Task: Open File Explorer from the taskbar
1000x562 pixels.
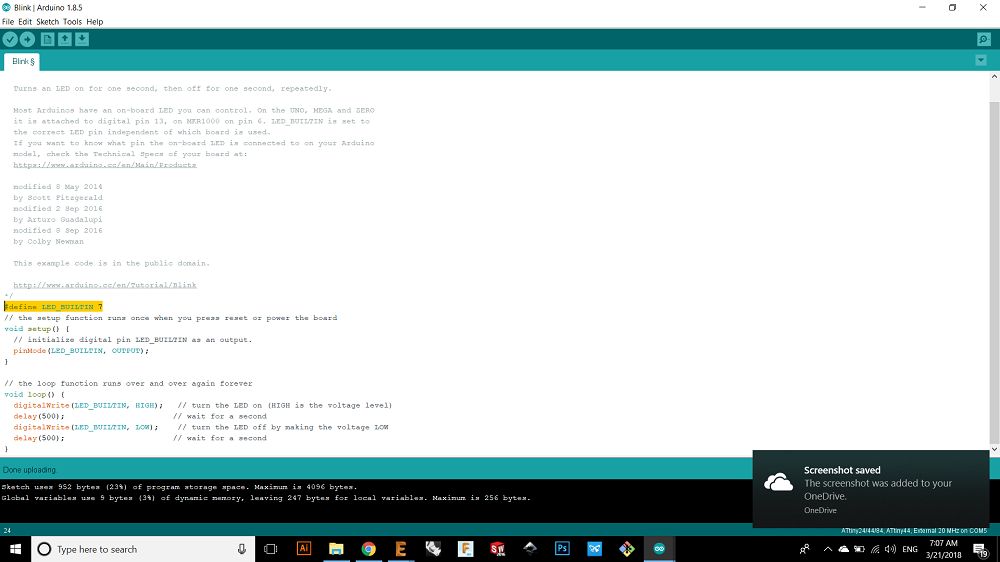Action: coord(336,549)
